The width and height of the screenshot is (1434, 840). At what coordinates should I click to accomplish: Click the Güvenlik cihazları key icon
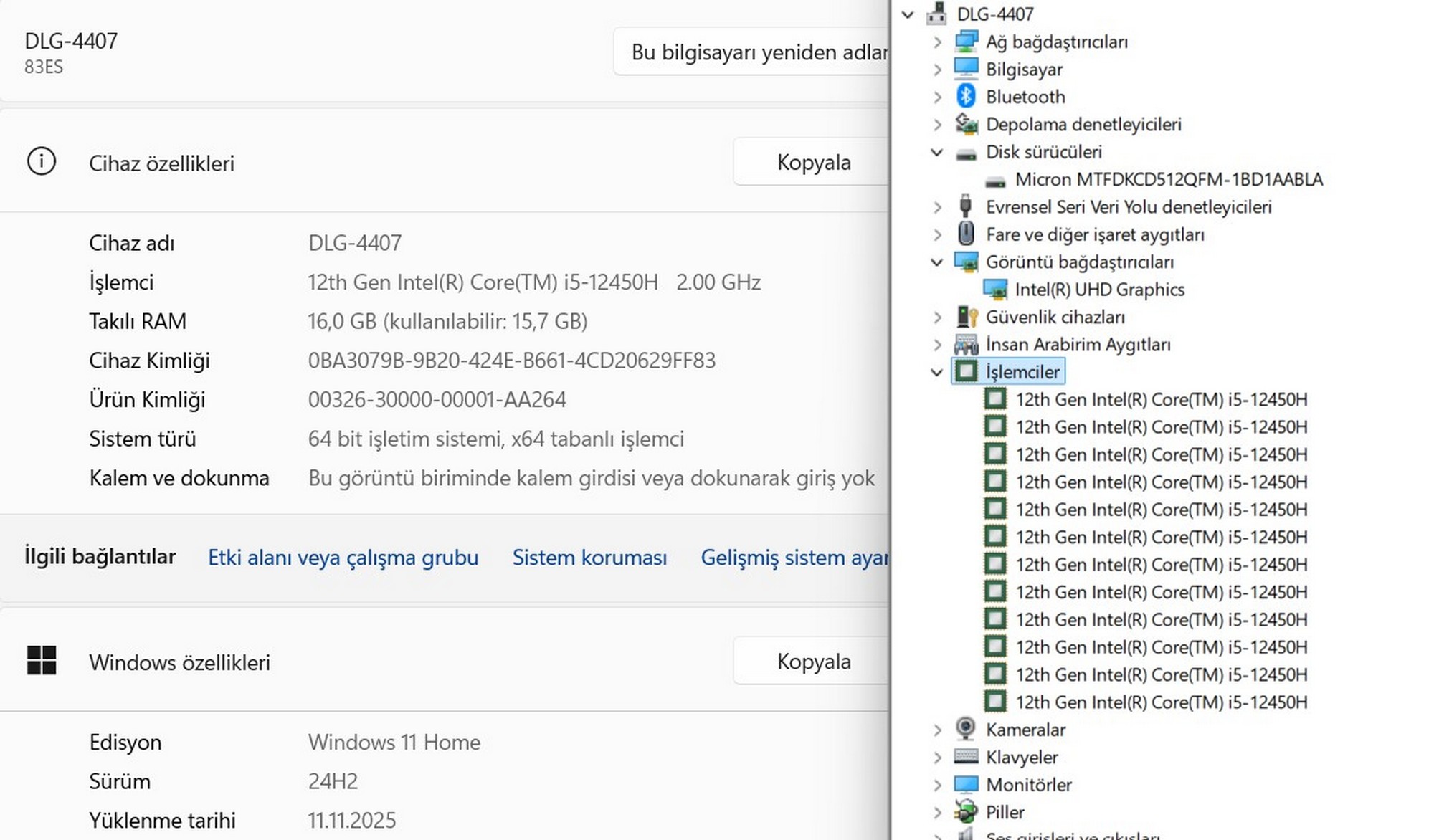coord(967,317)
